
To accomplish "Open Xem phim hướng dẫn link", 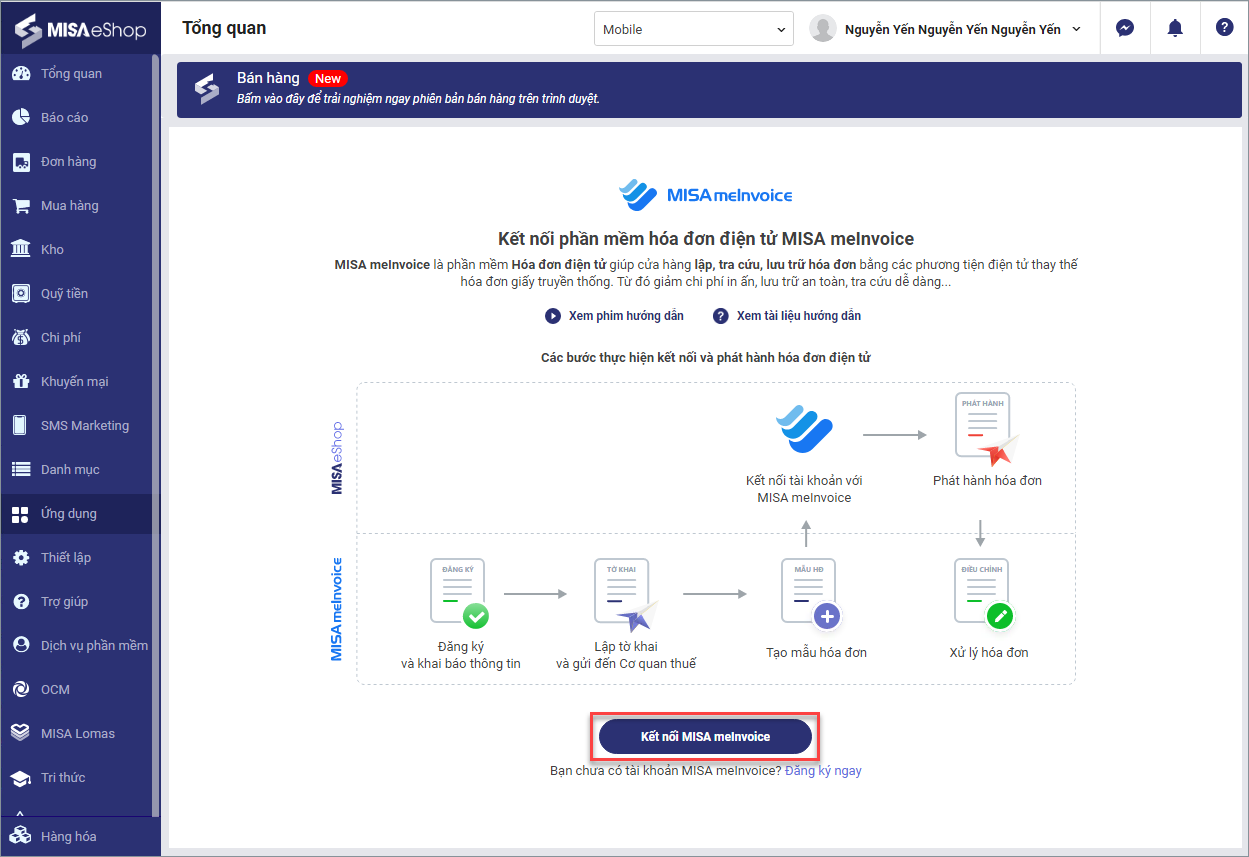I will click(626, 316).
